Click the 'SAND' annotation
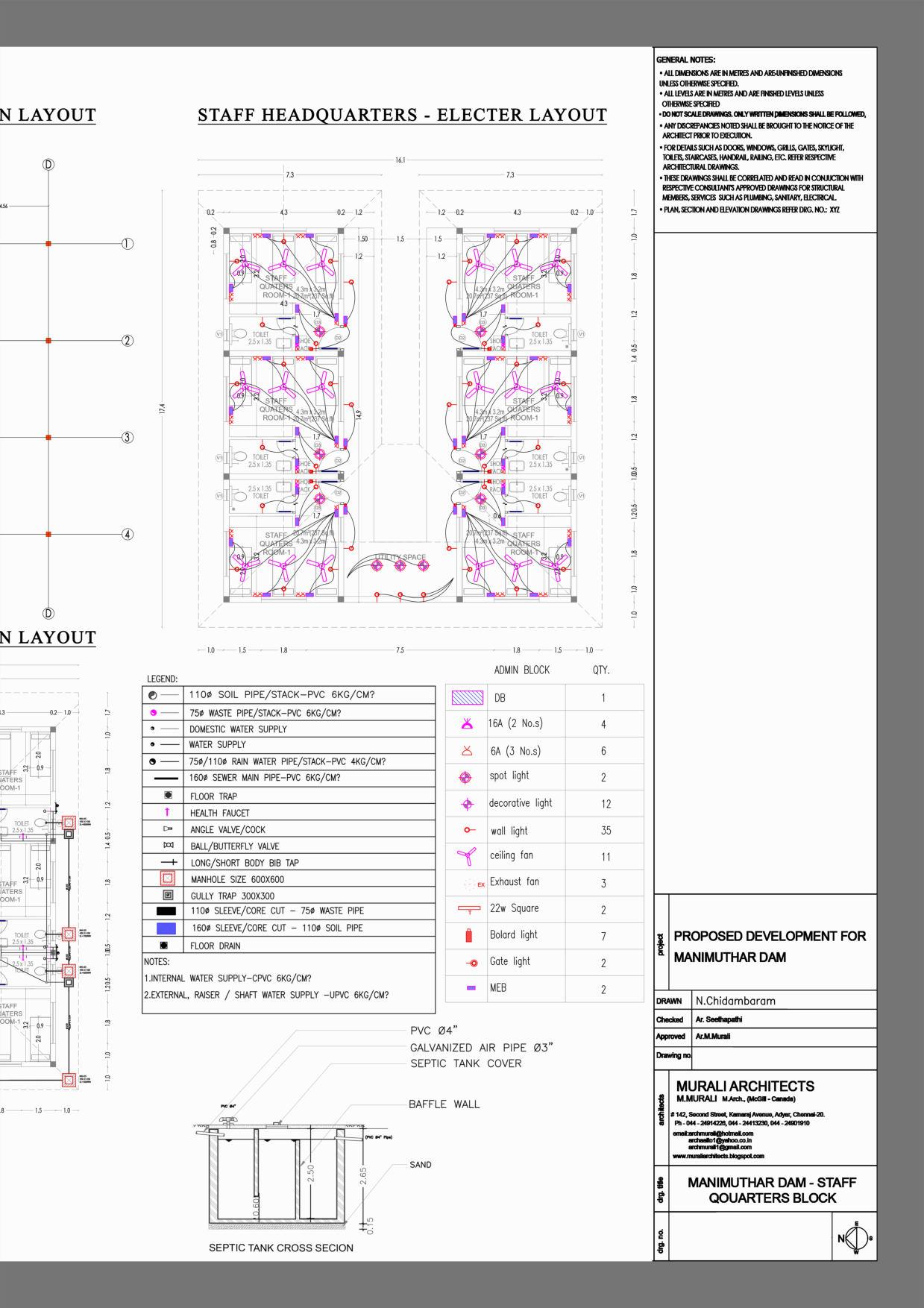This screenshot has height=1308, width=924. pyautogui.click(x=421, y=1165)
